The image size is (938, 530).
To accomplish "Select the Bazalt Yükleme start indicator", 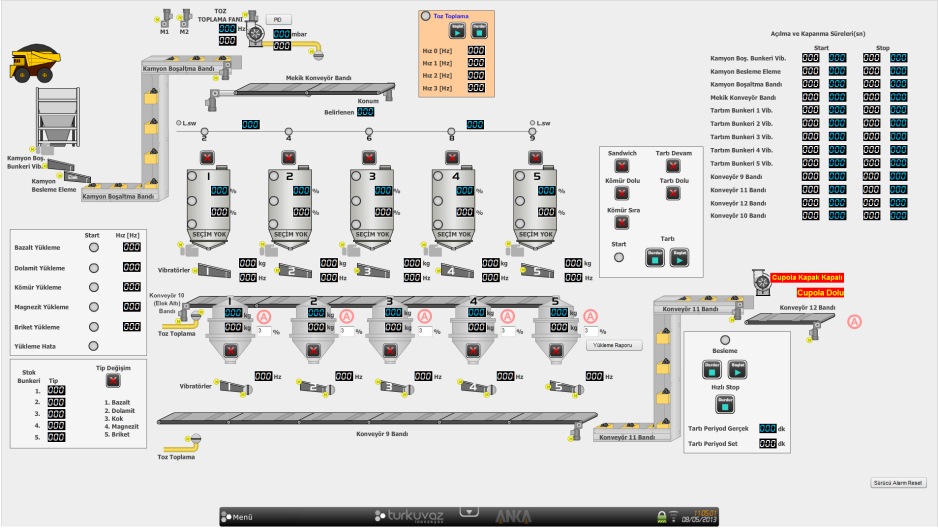I will (94, 247).
